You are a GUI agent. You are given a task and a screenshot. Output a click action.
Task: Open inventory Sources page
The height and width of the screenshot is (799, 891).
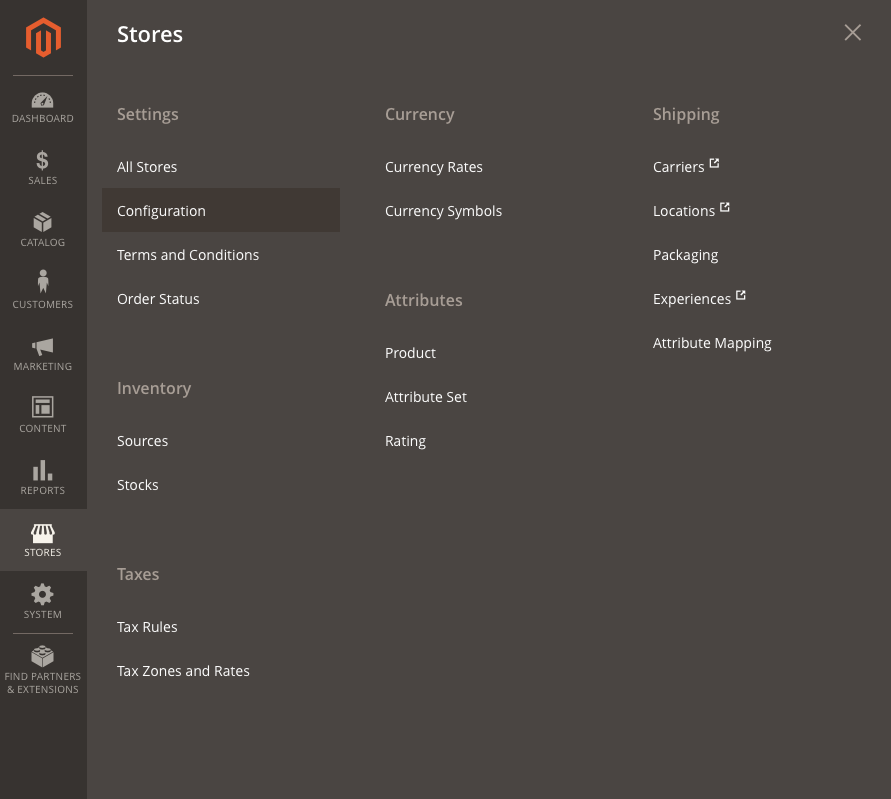click(143, 441)
